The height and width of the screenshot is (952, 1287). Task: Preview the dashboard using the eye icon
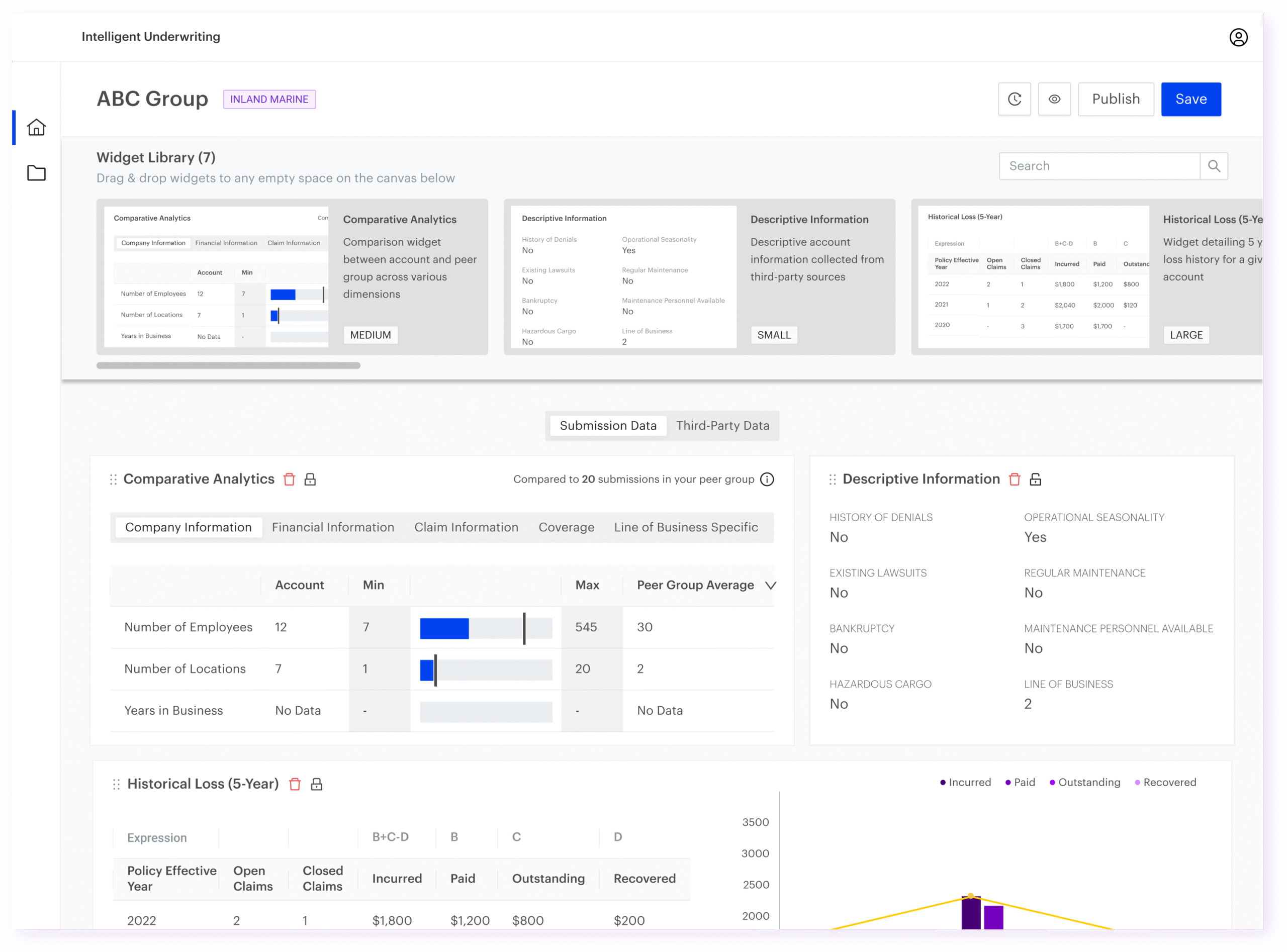[x=1054, y=99]
